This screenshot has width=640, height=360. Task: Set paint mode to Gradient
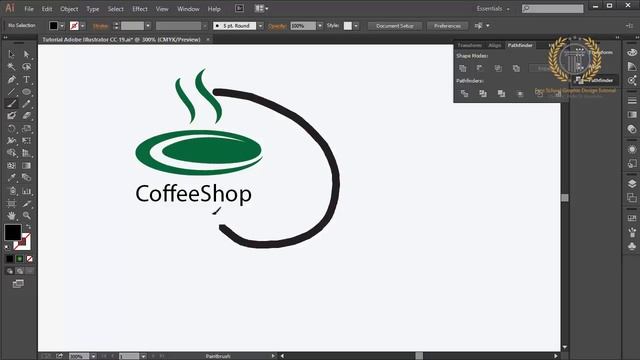point(20,259)
